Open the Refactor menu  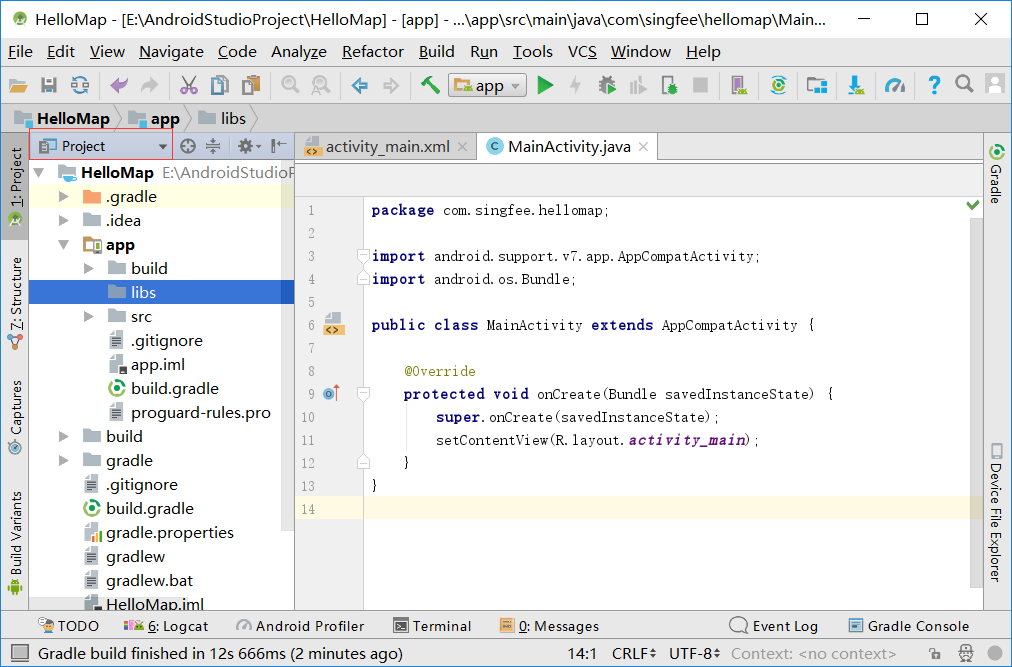pyautogui.click(x=372, y=52)
